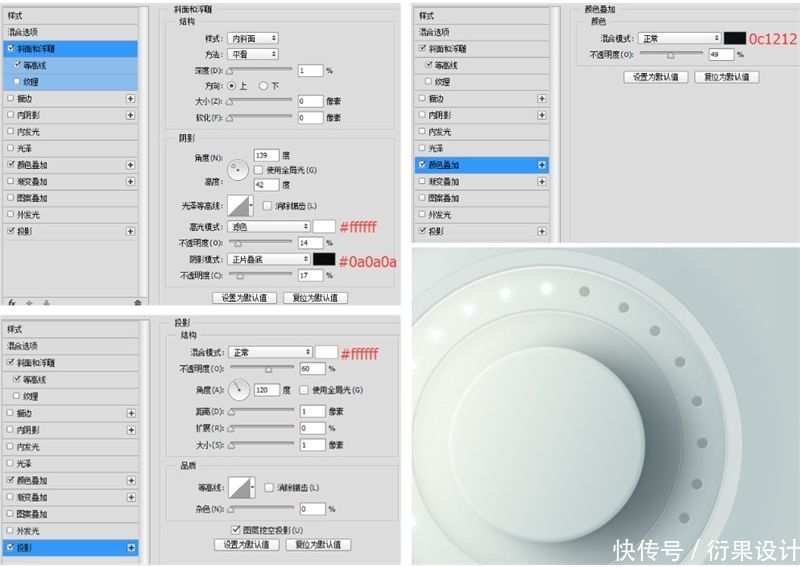Click 复位为默认值 in the 投影 panel
The height and width of the screenshot is (567, 808).
pyautogui.click(x=318, y=544)
